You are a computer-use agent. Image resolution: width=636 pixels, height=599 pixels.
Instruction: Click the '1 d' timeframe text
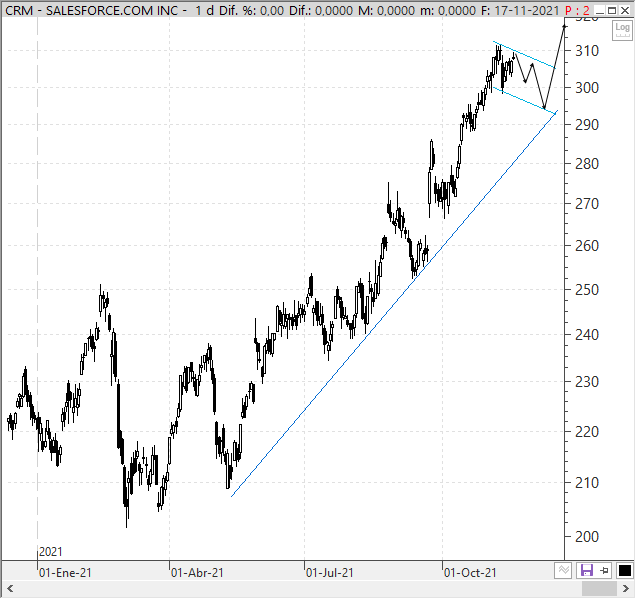[x=204, y=11]
